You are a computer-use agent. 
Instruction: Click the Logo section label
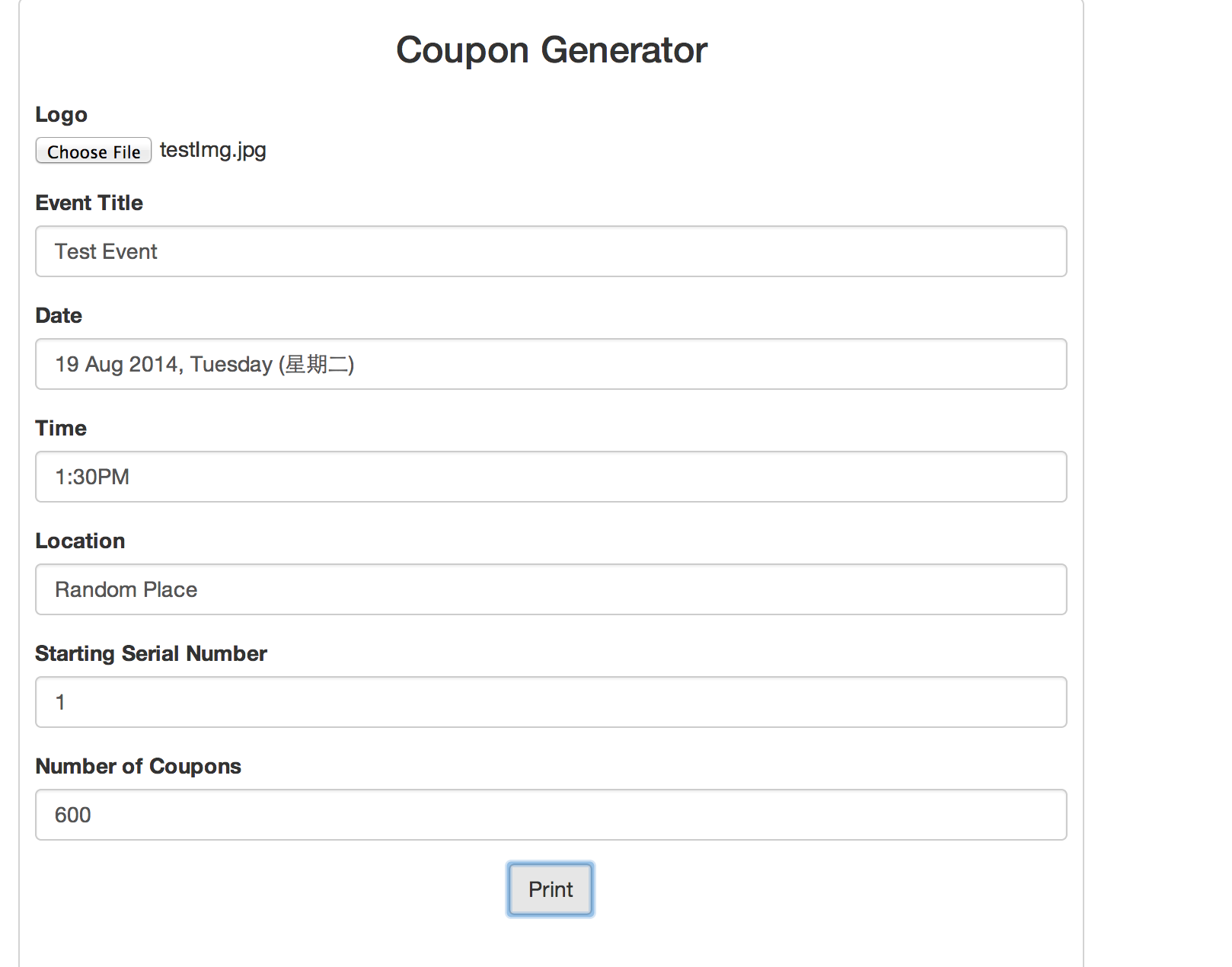coord(61,114)
